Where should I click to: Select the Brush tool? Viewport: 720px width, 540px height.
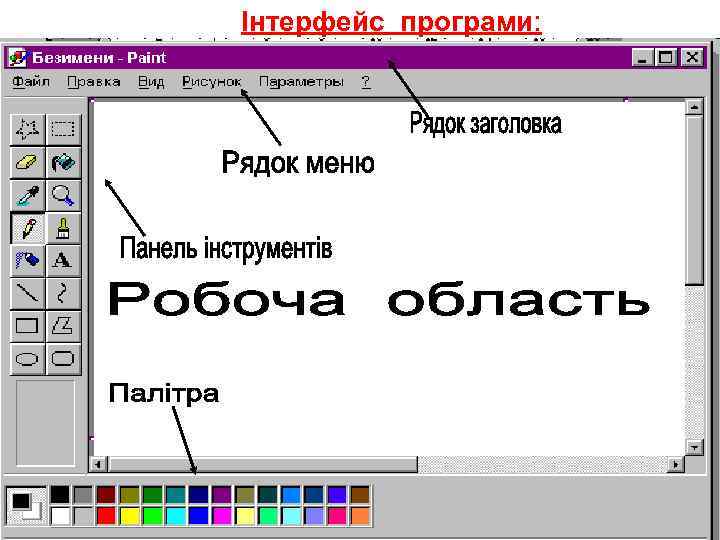click(63, 228)
